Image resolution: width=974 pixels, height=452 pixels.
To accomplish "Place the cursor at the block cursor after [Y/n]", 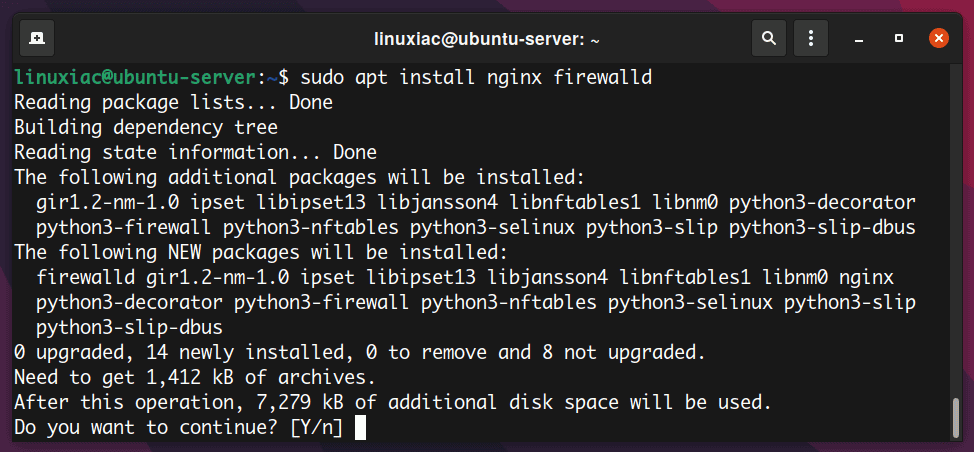I will (359, 428).
